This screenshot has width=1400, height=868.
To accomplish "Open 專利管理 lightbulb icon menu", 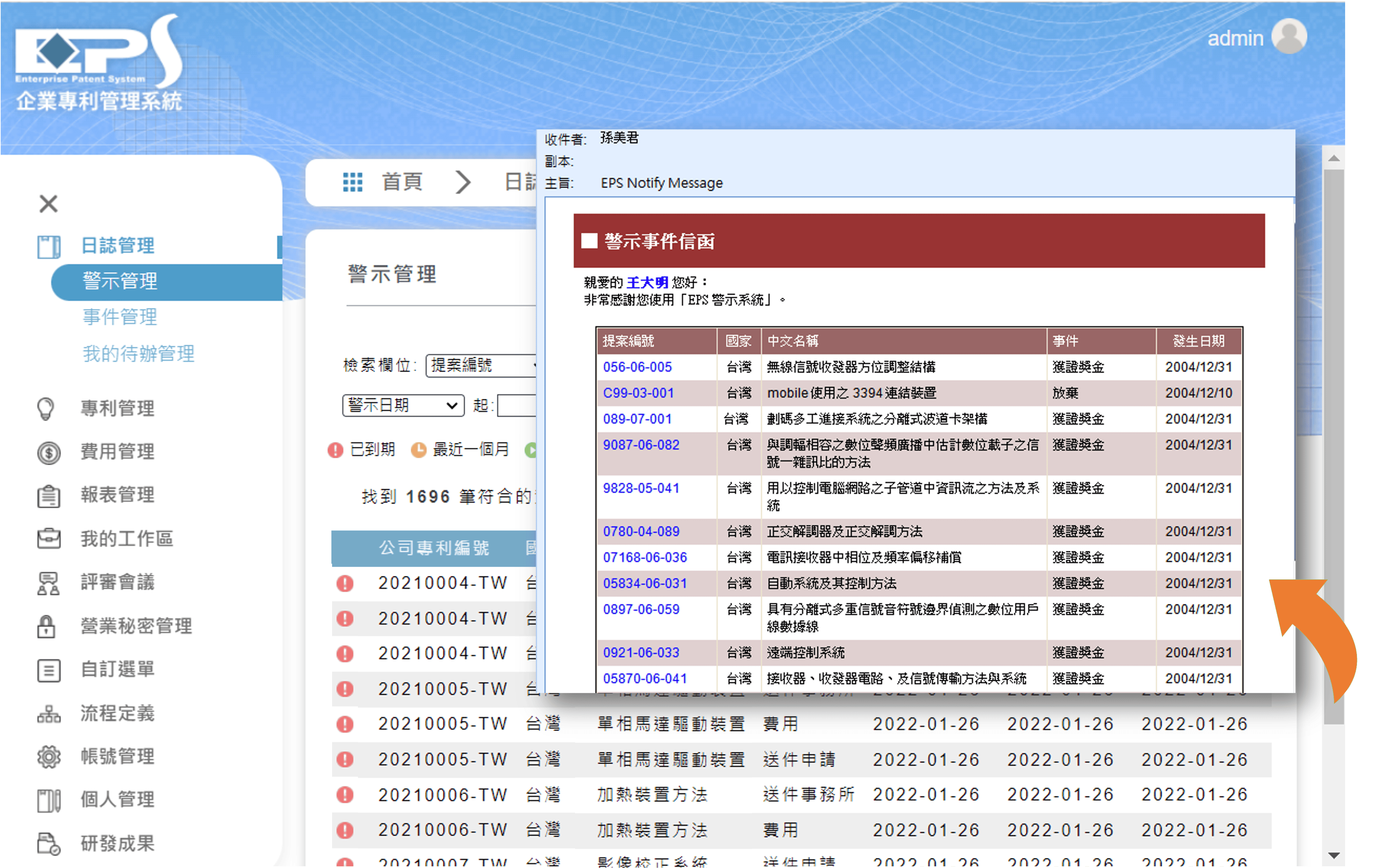I will tap(46, 409).
